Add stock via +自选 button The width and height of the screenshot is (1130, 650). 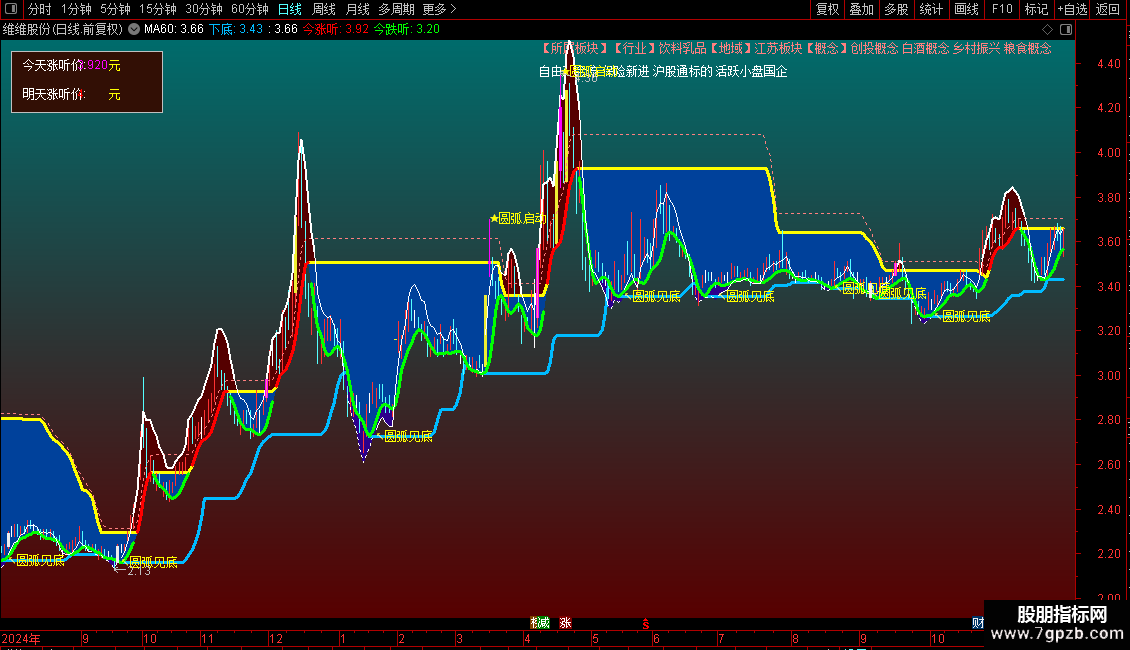pyautogui.click(x=1071, y=9)
